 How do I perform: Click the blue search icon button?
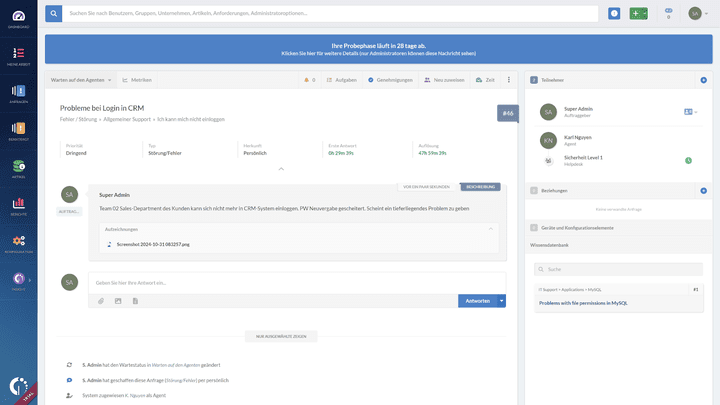pyautogui.click(x=53, y=14)
